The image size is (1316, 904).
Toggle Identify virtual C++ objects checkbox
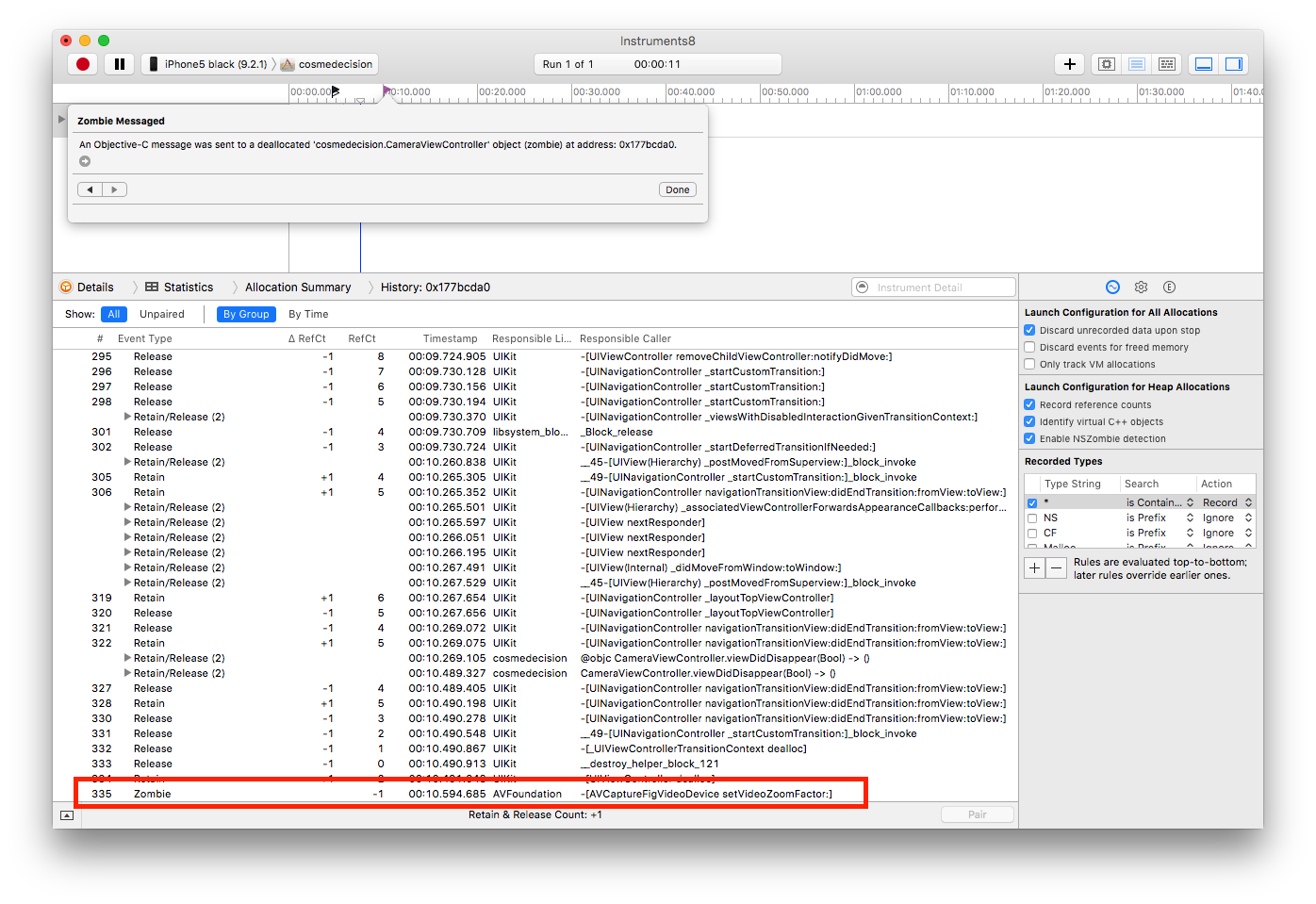pos(1029,421)
